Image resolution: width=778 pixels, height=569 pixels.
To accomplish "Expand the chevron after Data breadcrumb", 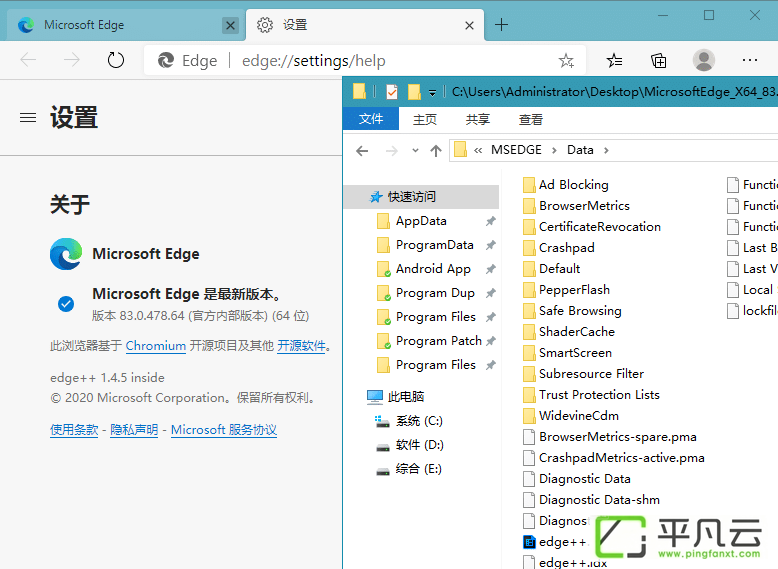I will [x=606, y=150].
